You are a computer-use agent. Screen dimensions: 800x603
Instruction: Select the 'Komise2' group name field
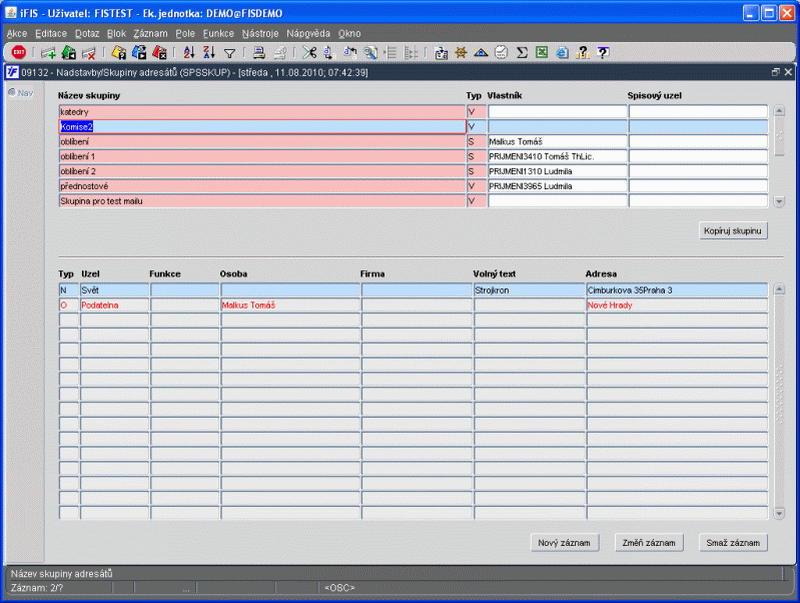(262, 127)
